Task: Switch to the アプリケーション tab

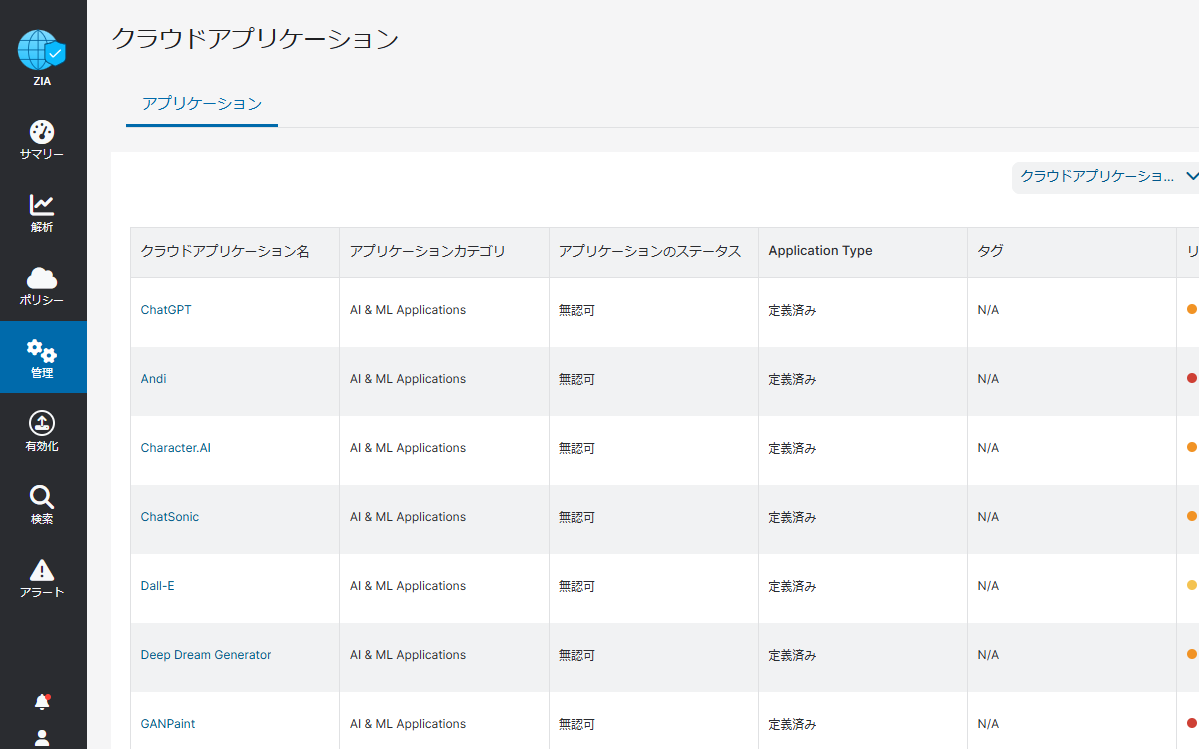Action: point(202,104)
